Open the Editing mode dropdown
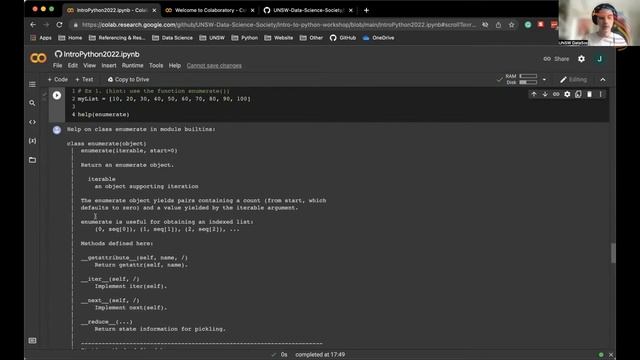The height and width of the screenshot is (360, 640). tap(573, 80)
